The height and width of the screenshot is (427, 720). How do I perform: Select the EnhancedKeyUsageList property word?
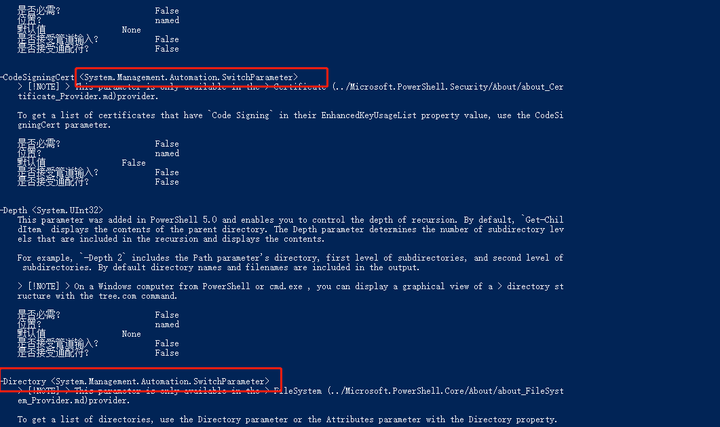point(369,115)
